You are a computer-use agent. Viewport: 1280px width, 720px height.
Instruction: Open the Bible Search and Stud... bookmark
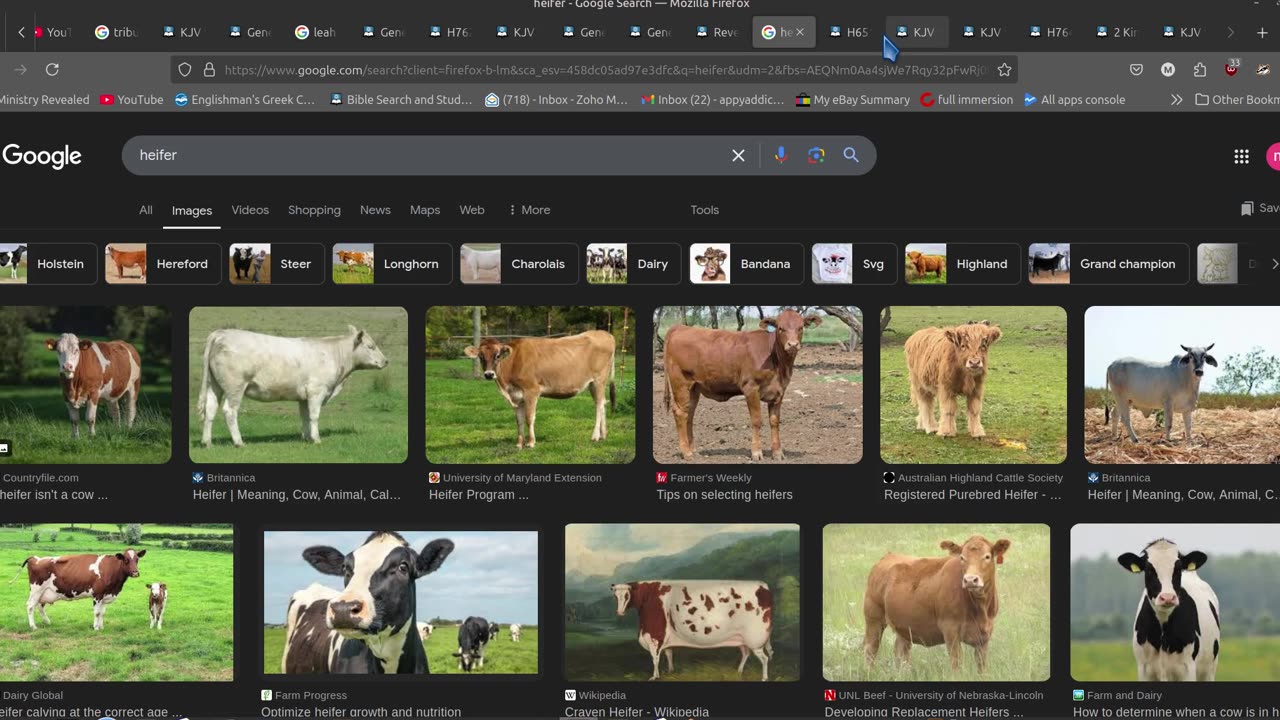(401, 100)
